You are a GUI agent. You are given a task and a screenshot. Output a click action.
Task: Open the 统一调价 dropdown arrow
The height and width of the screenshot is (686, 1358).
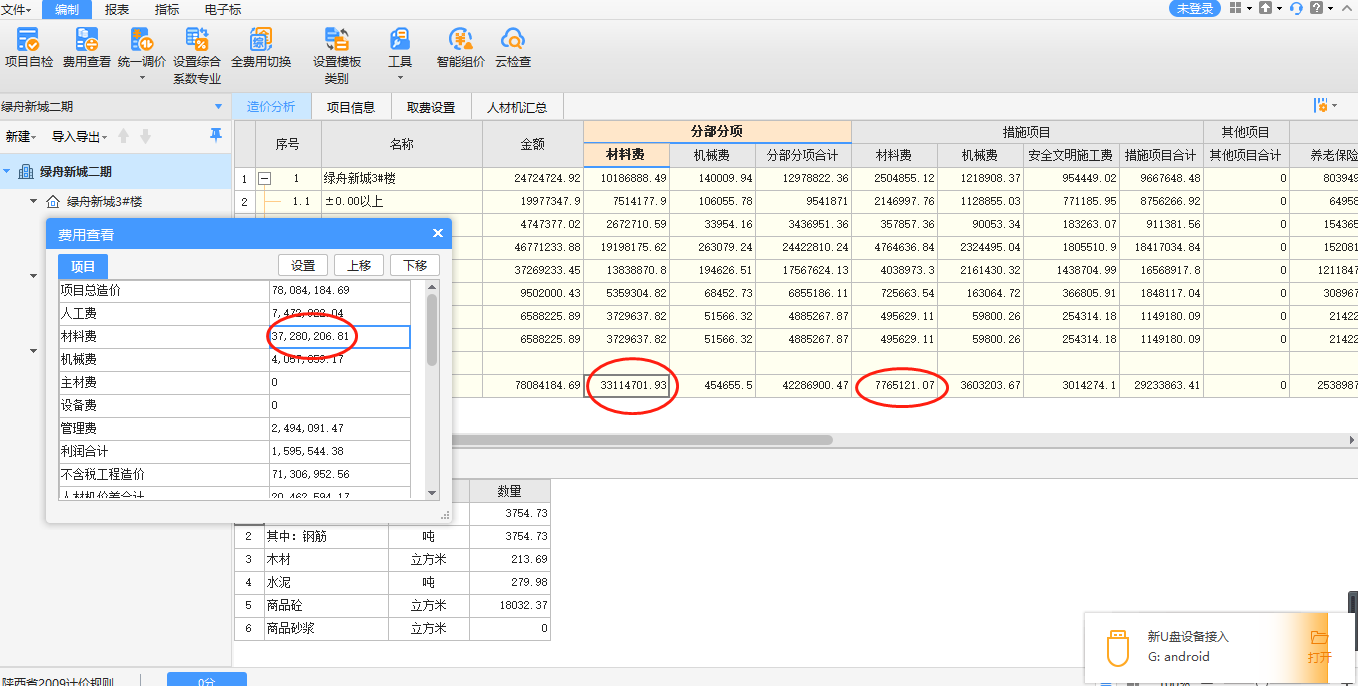[142, 78]
